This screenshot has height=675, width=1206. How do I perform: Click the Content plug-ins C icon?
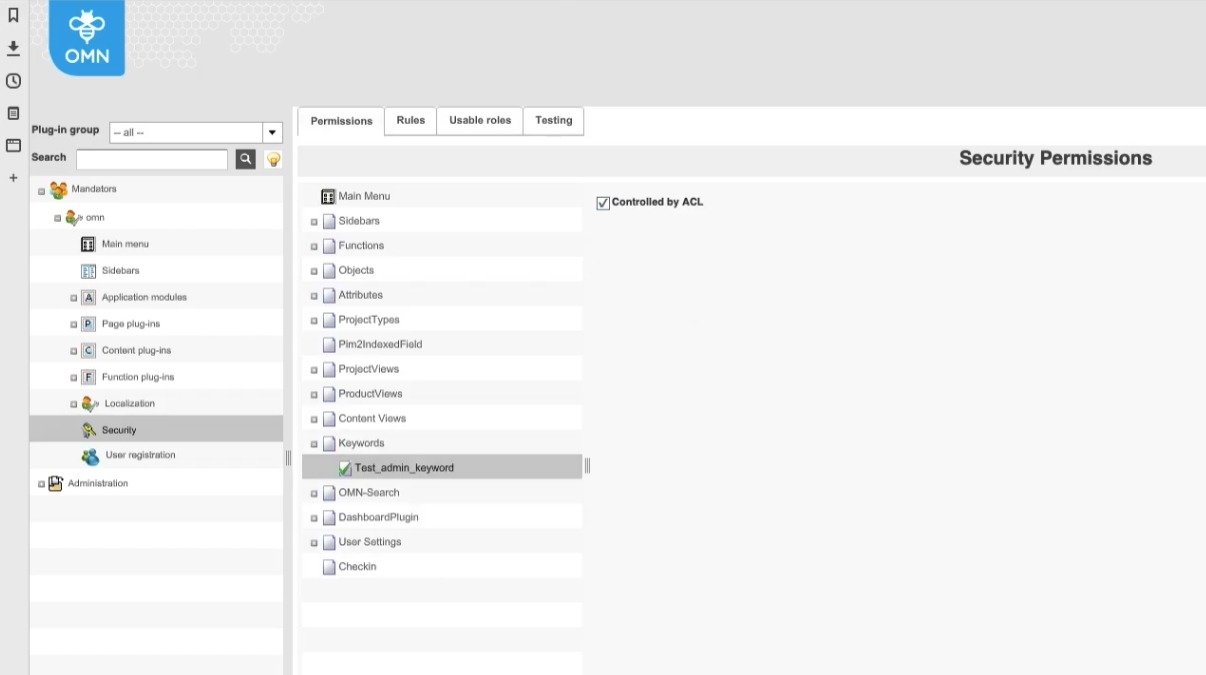(x=88, y=350)
